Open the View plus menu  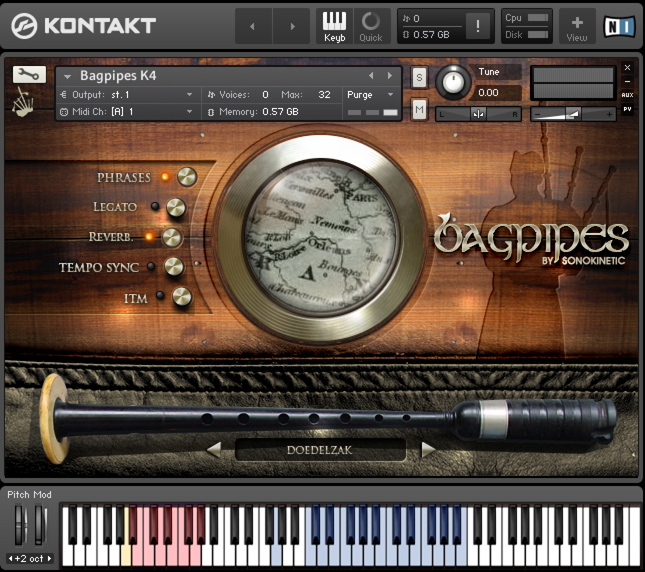point(577,26)
